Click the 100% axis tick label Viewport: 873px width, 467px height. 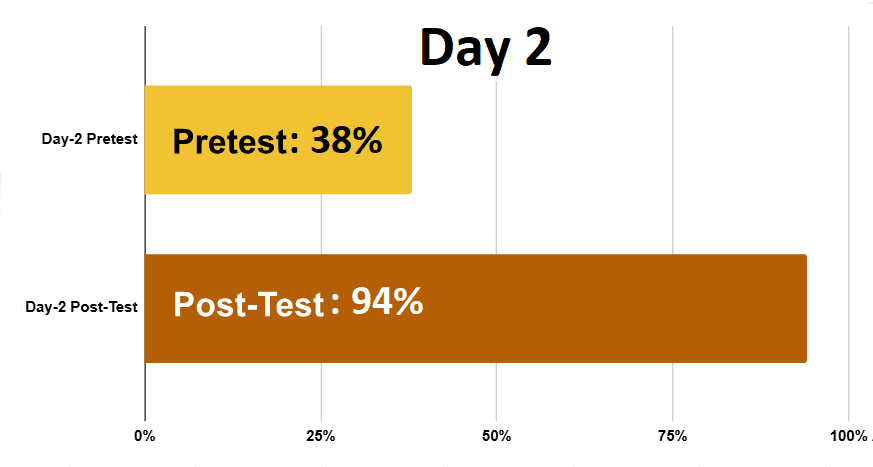(849, 436)
